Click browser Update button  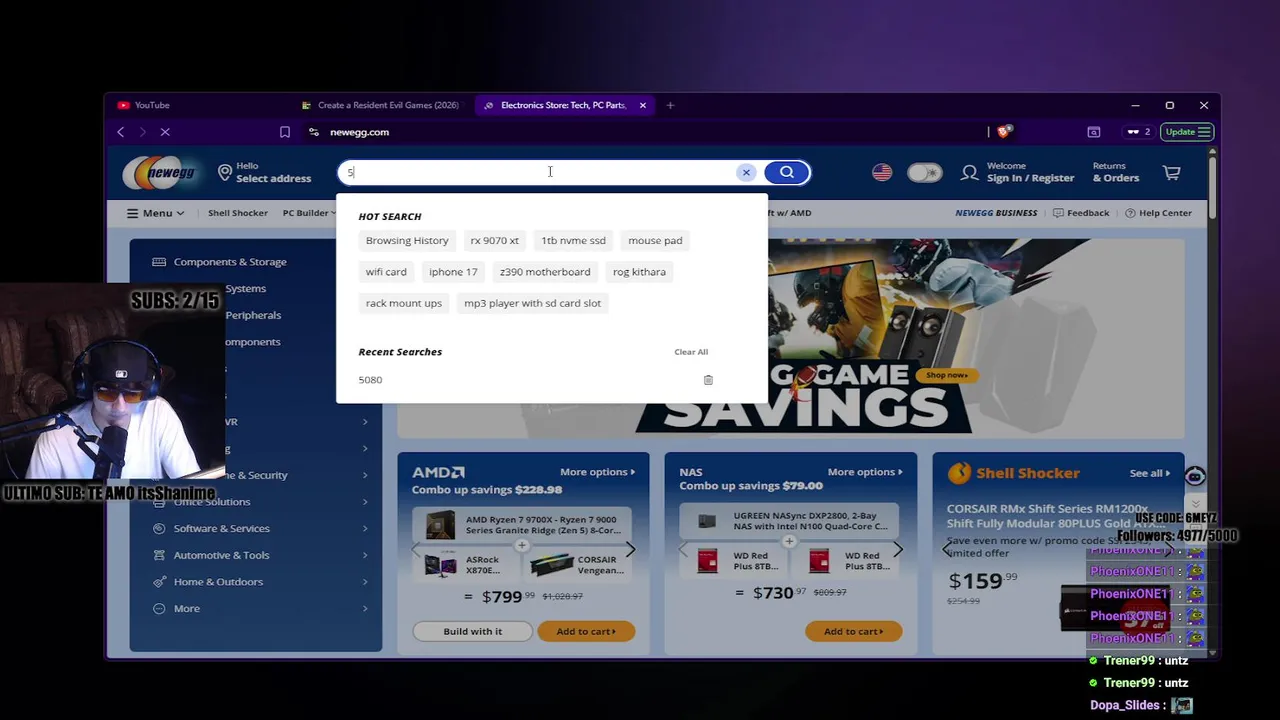click(x=1188, y=132)
